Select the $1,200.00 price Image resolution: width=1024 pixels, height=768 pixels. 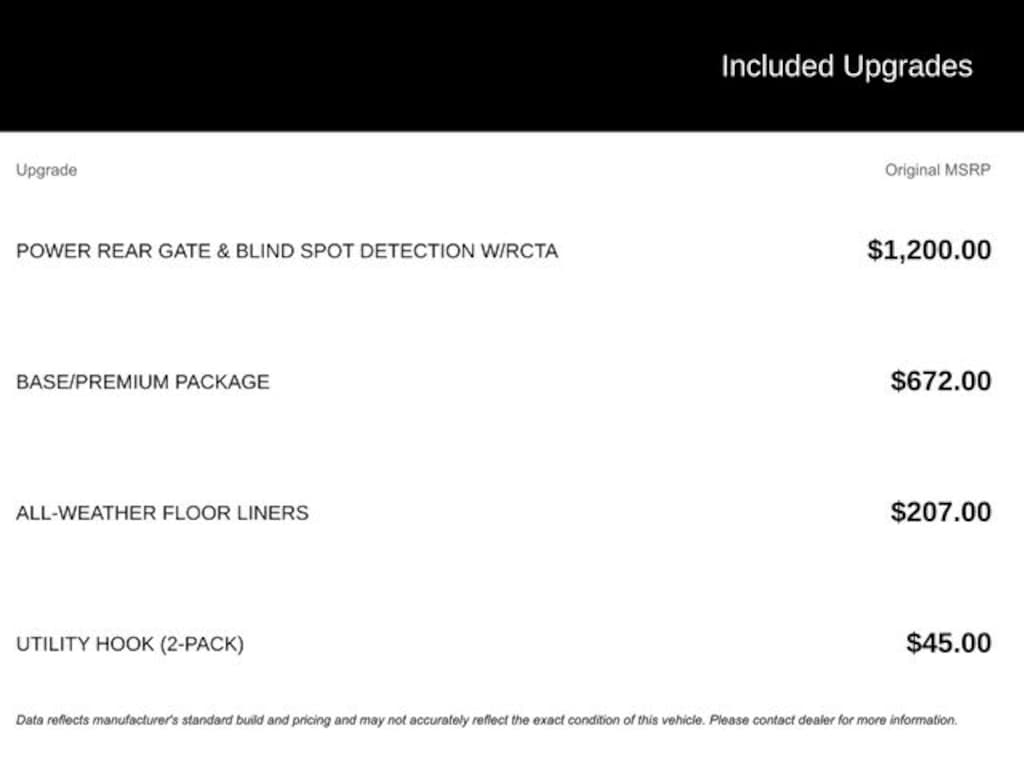929,250
